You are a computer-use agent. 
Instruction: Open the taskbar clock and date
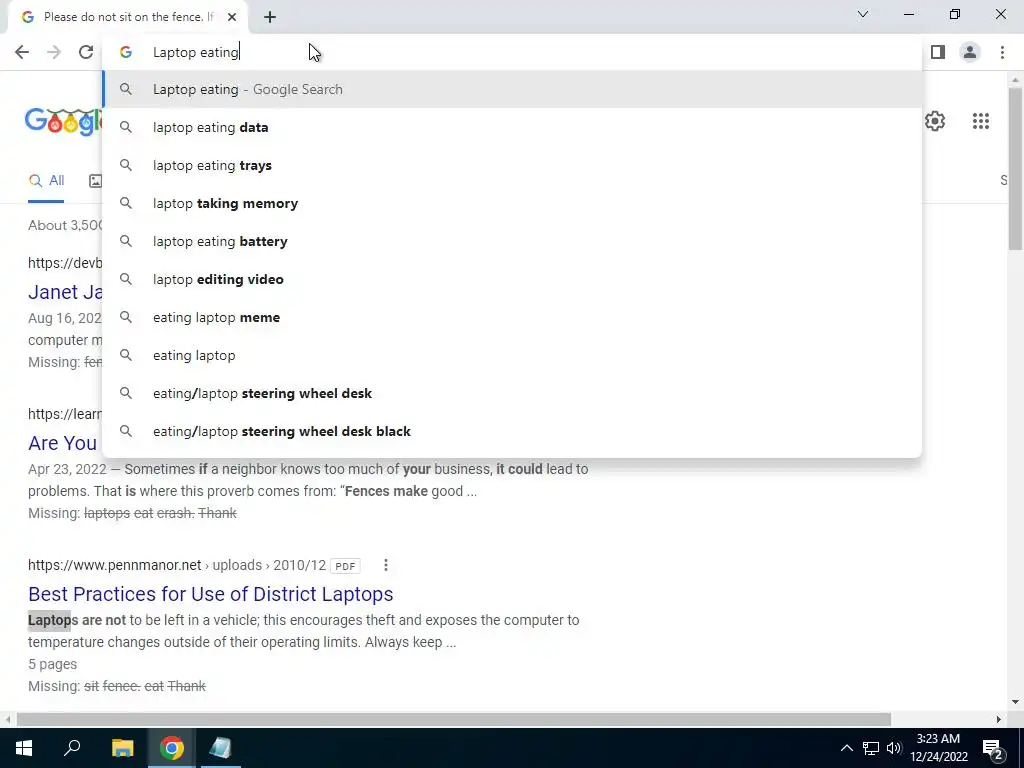(x=938, y=748)
